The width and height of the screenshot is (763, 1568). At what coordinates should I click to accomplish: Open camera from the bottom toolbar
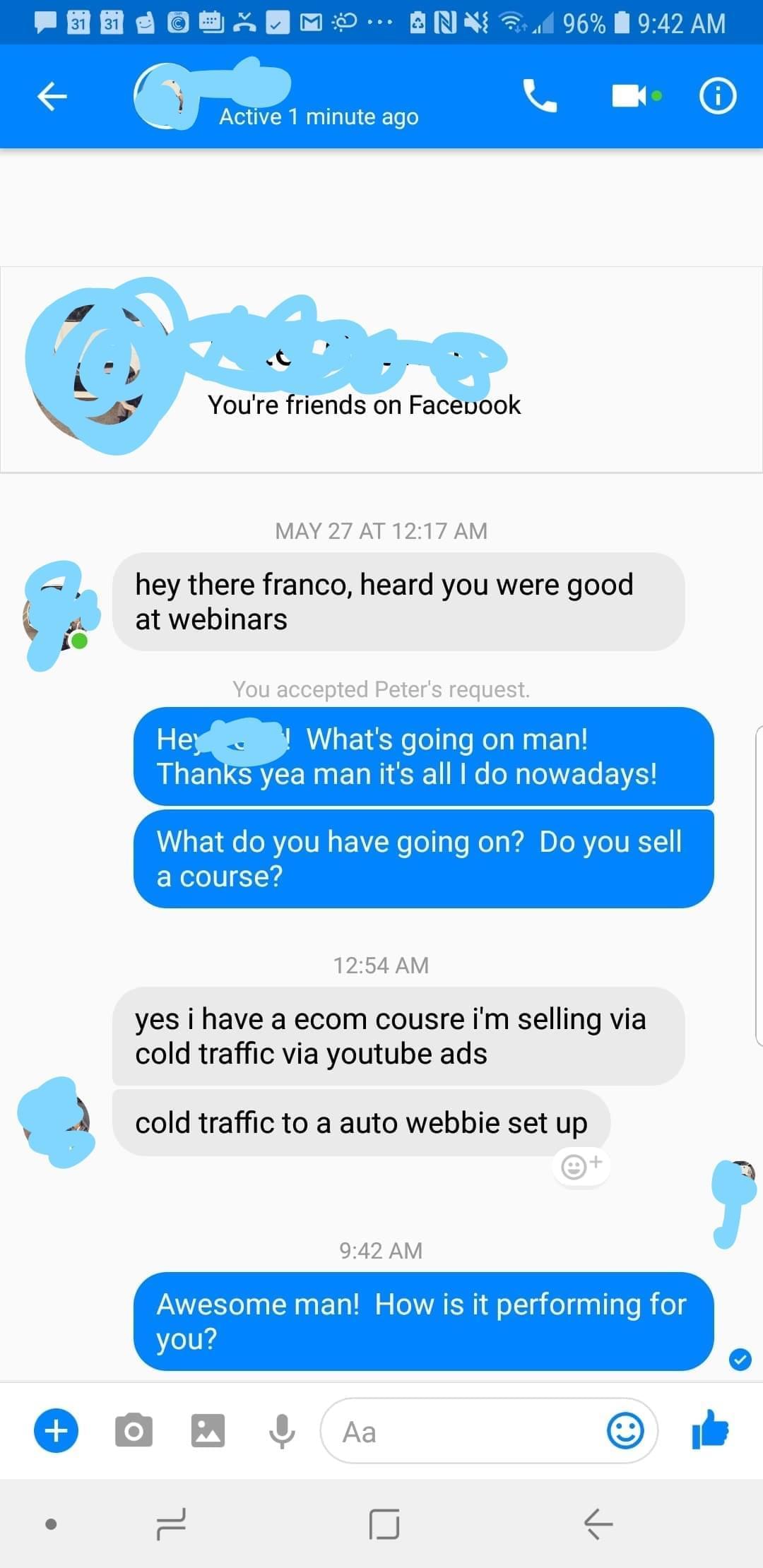tap(134, 1431)
